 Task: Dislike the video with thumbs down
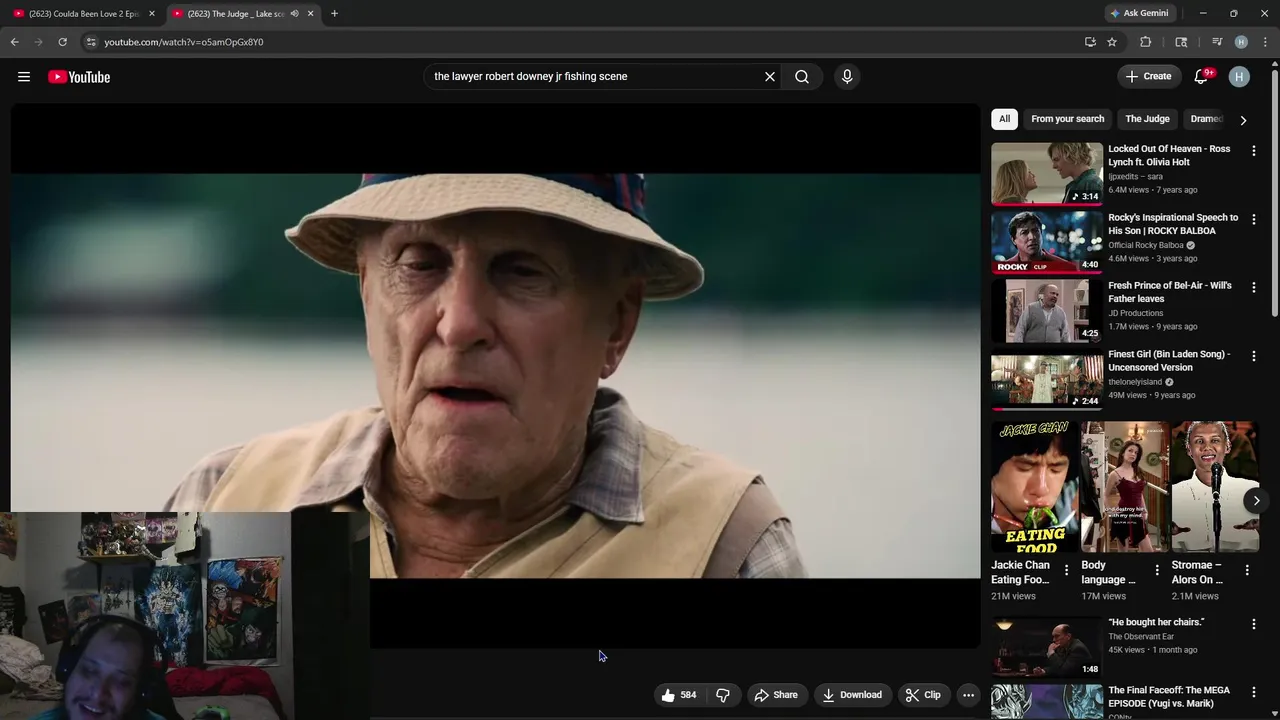point(723,695)
